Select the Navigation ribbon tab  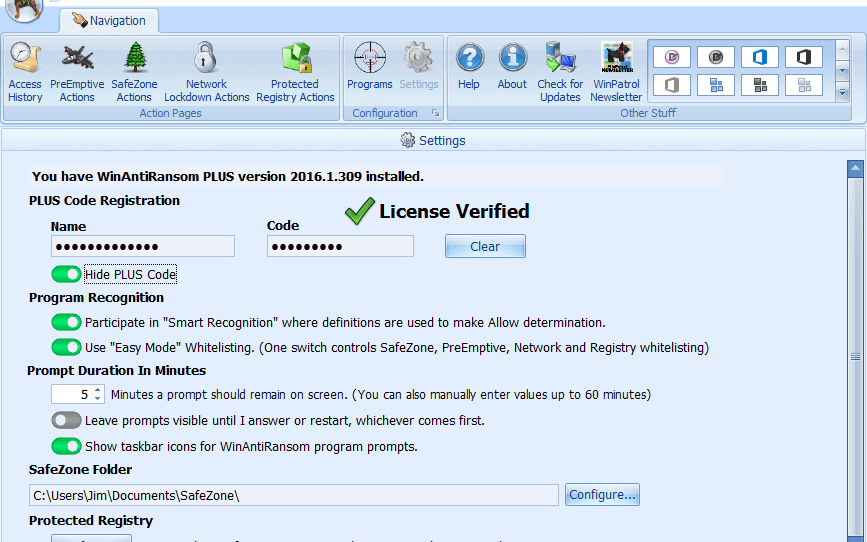coord(109,21)
